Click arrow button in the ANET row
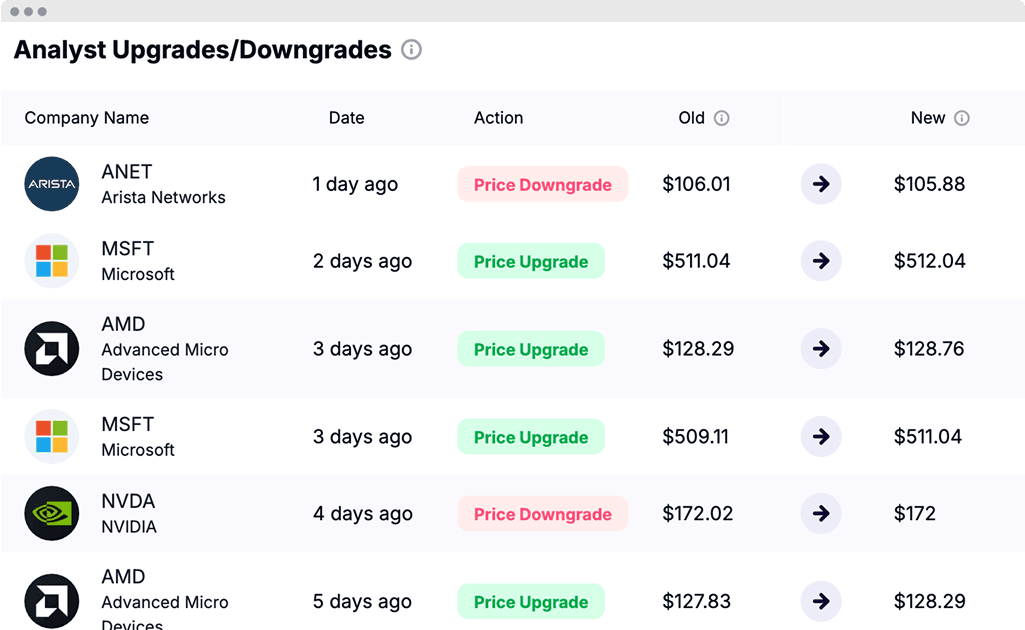The image size is (1025, 630). (821, 184)
